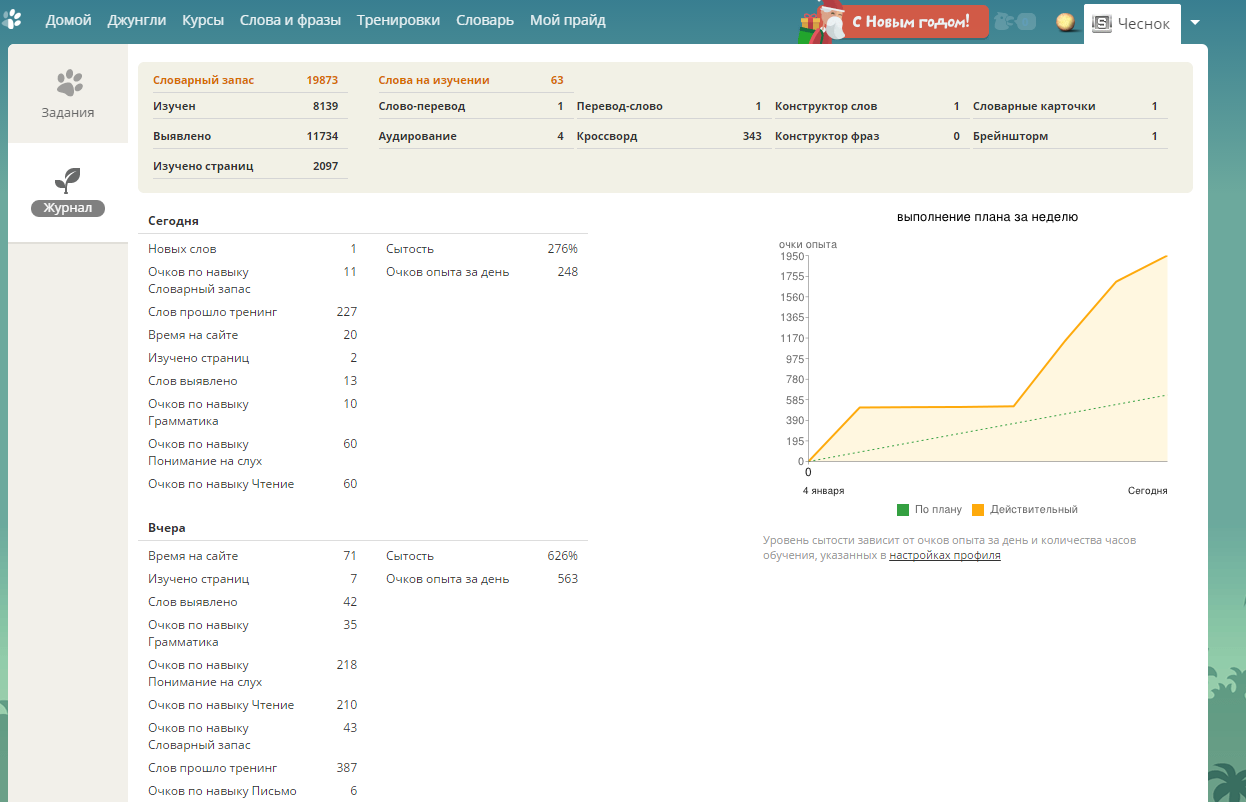Click the profile avatar icon beside Чеснок
This screenshot has height=802, width=1246.
[1102, 23]
